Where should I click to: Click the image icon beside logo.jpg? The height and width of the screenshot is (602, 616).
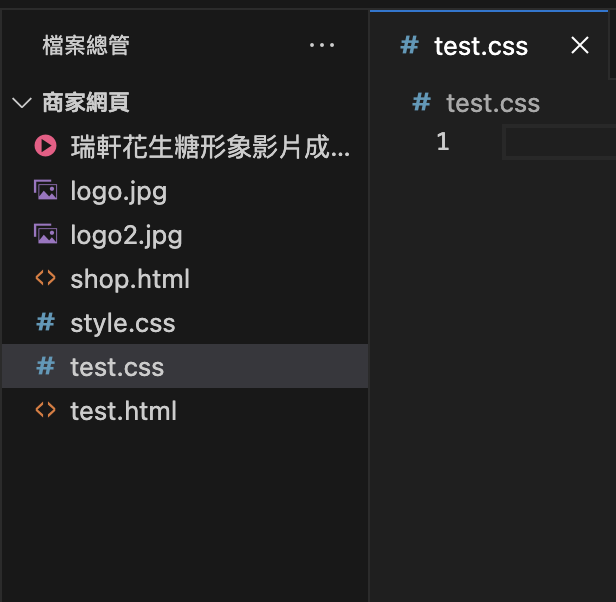[x=45, y=190]
